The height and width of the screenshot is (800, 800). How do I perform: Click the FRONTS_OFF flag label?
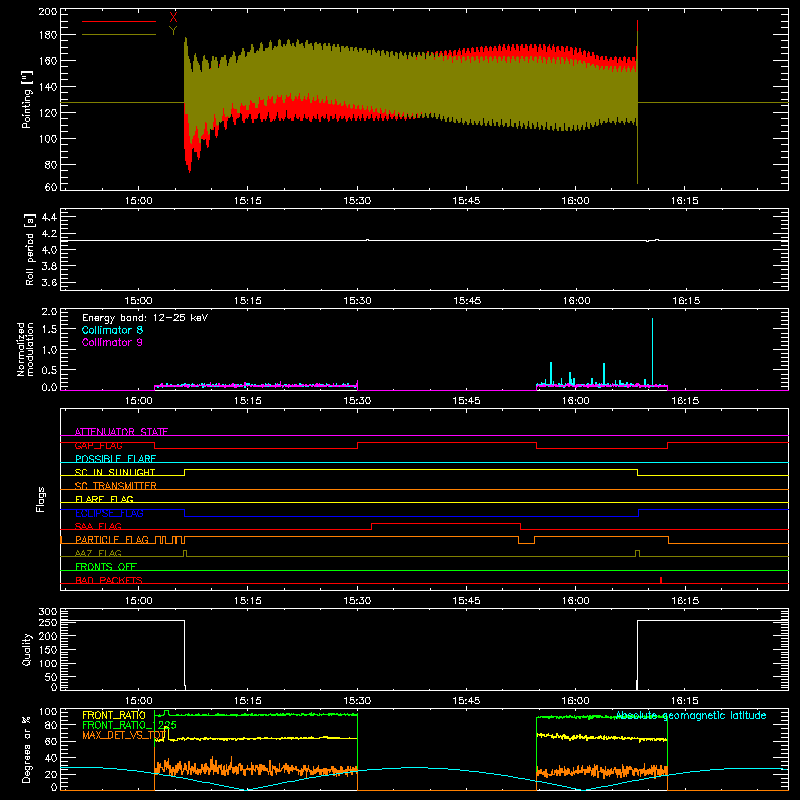(106, 567)
